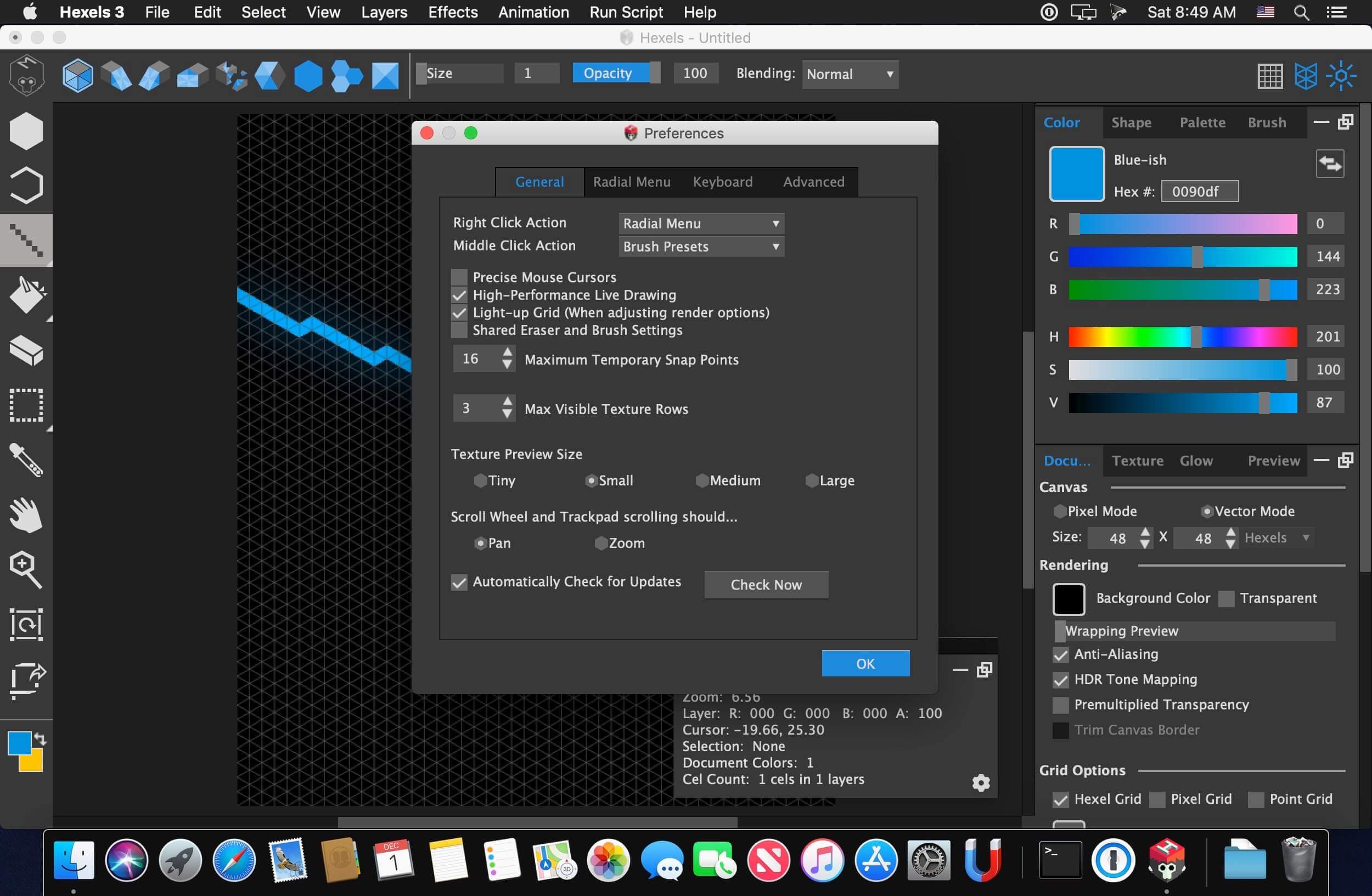Choose the solid hexagon grid shape icon
The height and width of the screenshot is (896, 1372).
pos(308,75)
